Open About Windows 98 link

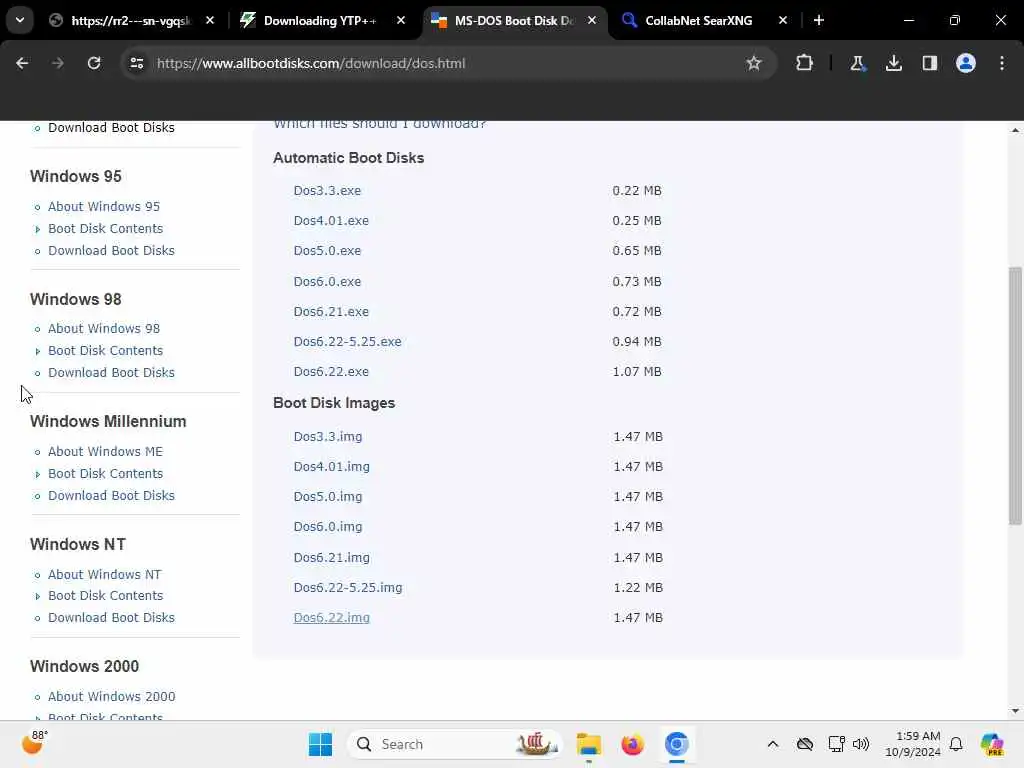(104, 328)
